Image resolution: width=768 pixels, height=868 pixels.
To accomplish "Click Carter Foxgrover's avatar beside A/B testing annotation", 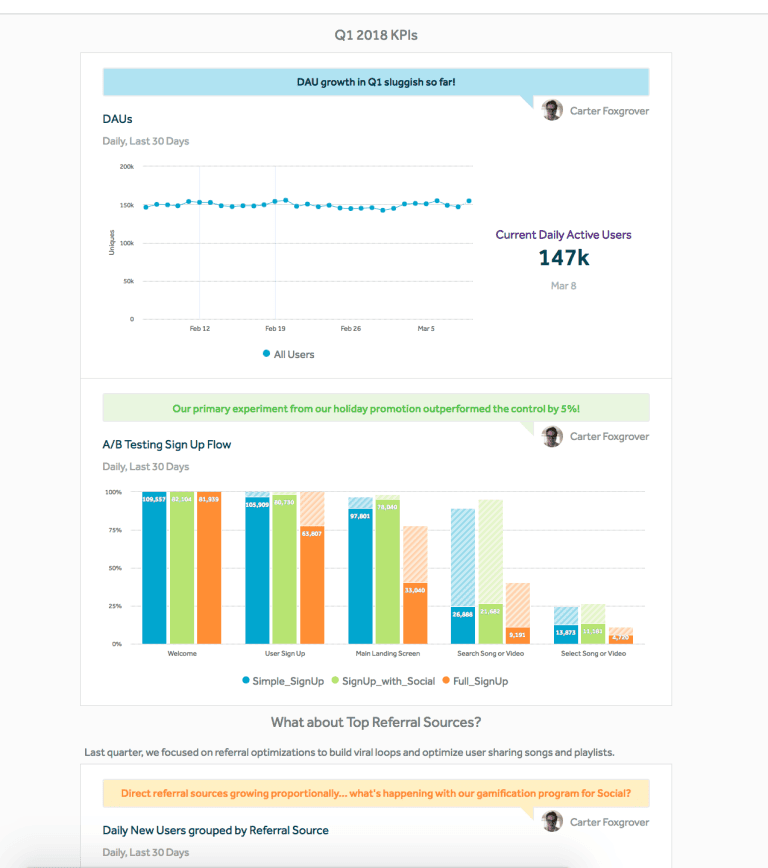I will coord(552,436).
